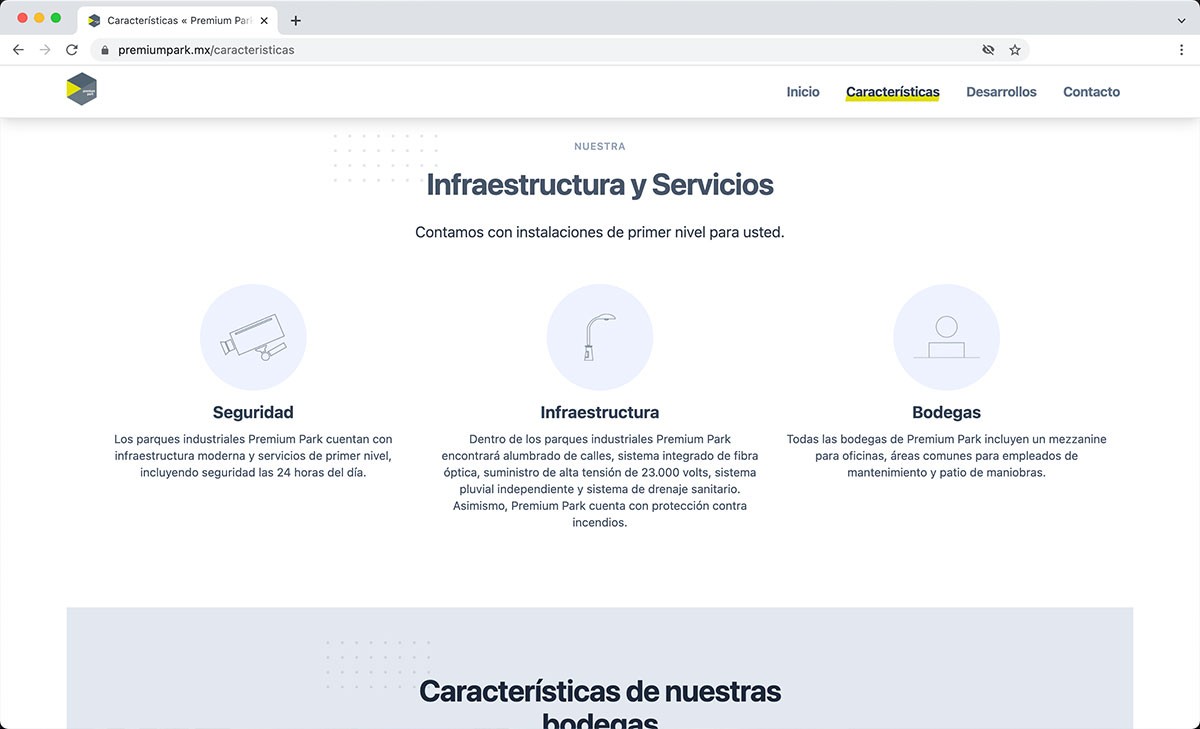The height and width of the screenshot is (729, 1200).
Task: Minimize the window with the yellow button
Action: pos(40,18)
